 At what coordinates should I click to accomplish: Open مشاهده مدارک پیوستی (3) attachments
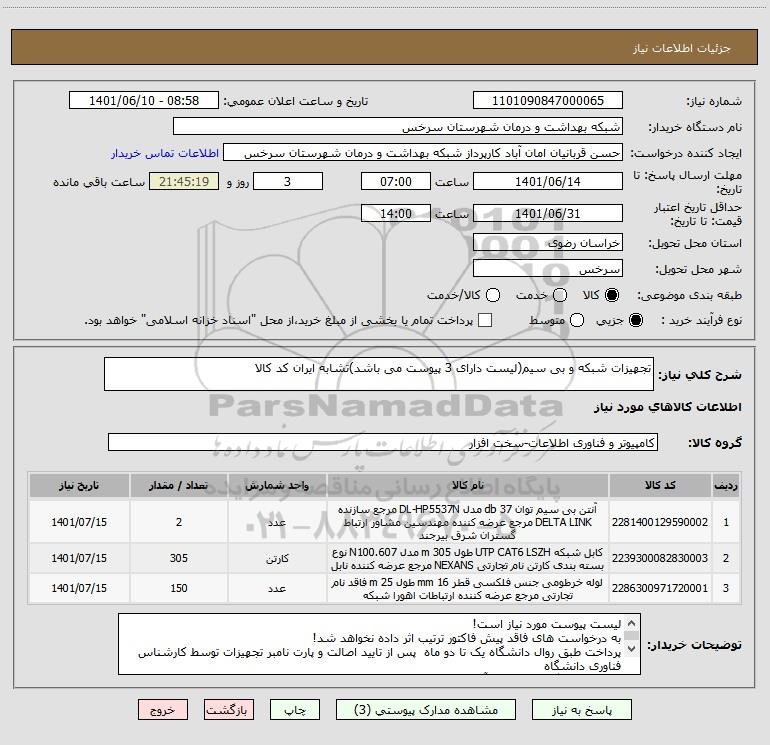click(x=426, y=710)
